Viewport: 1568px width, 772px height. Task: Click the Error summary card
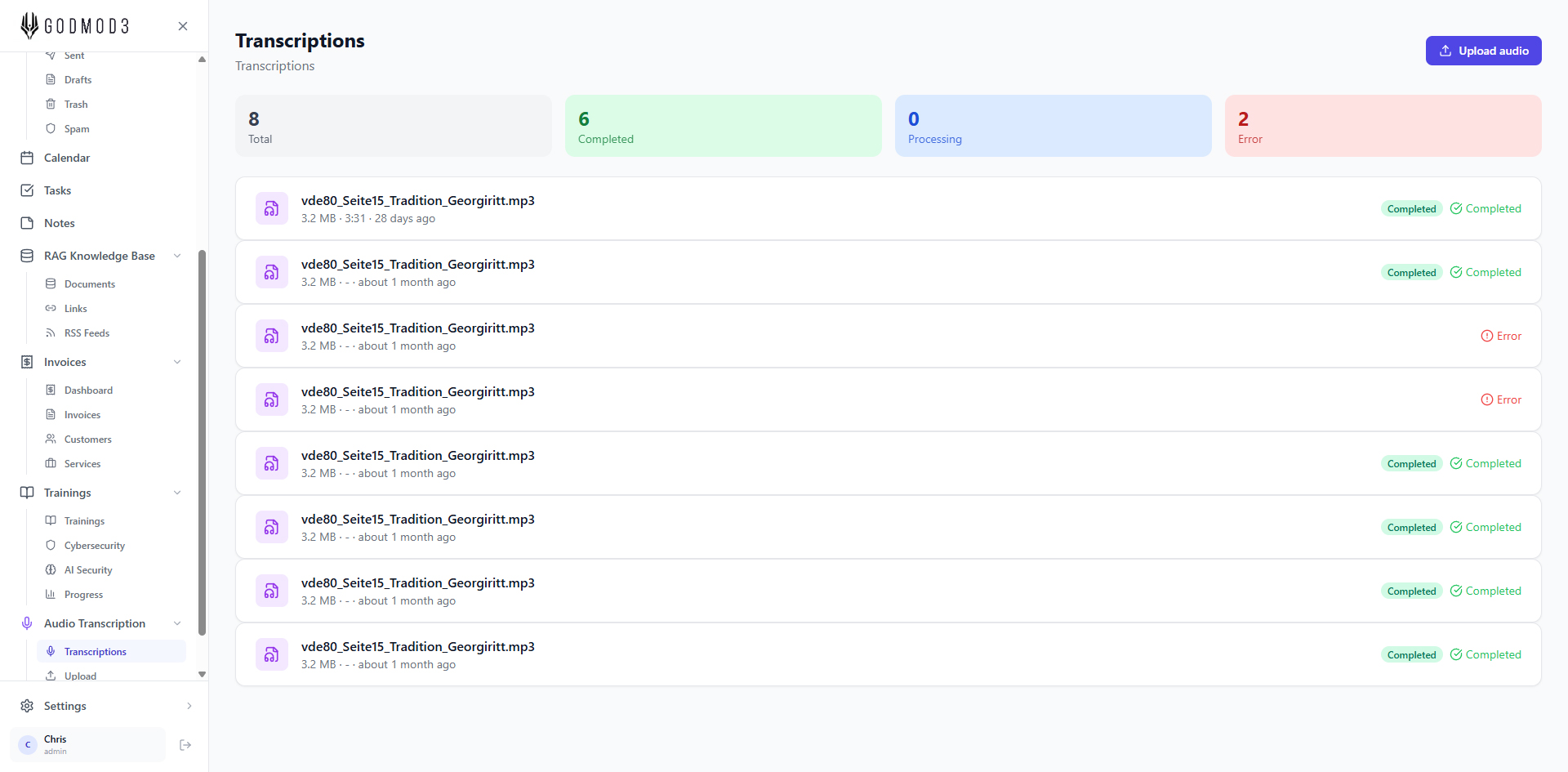1382,126
